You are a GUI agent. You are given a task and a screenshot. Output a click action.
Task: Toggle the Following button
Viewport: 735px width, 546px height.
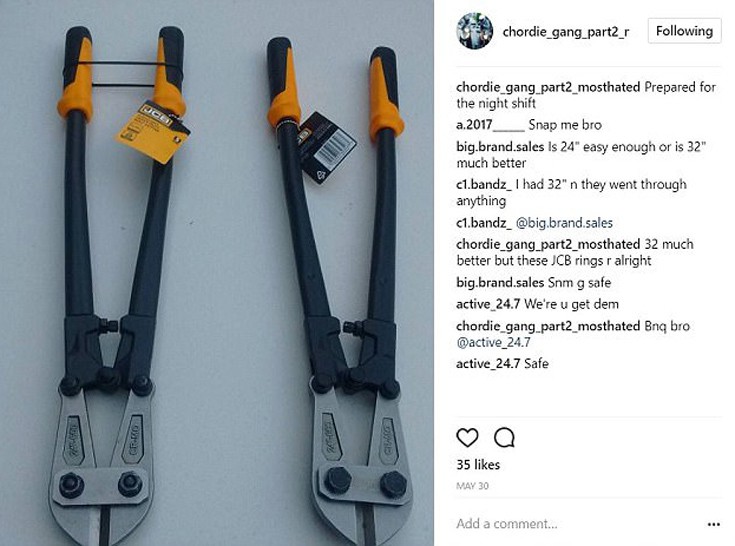pyautogui.click(x=684, y=31)
